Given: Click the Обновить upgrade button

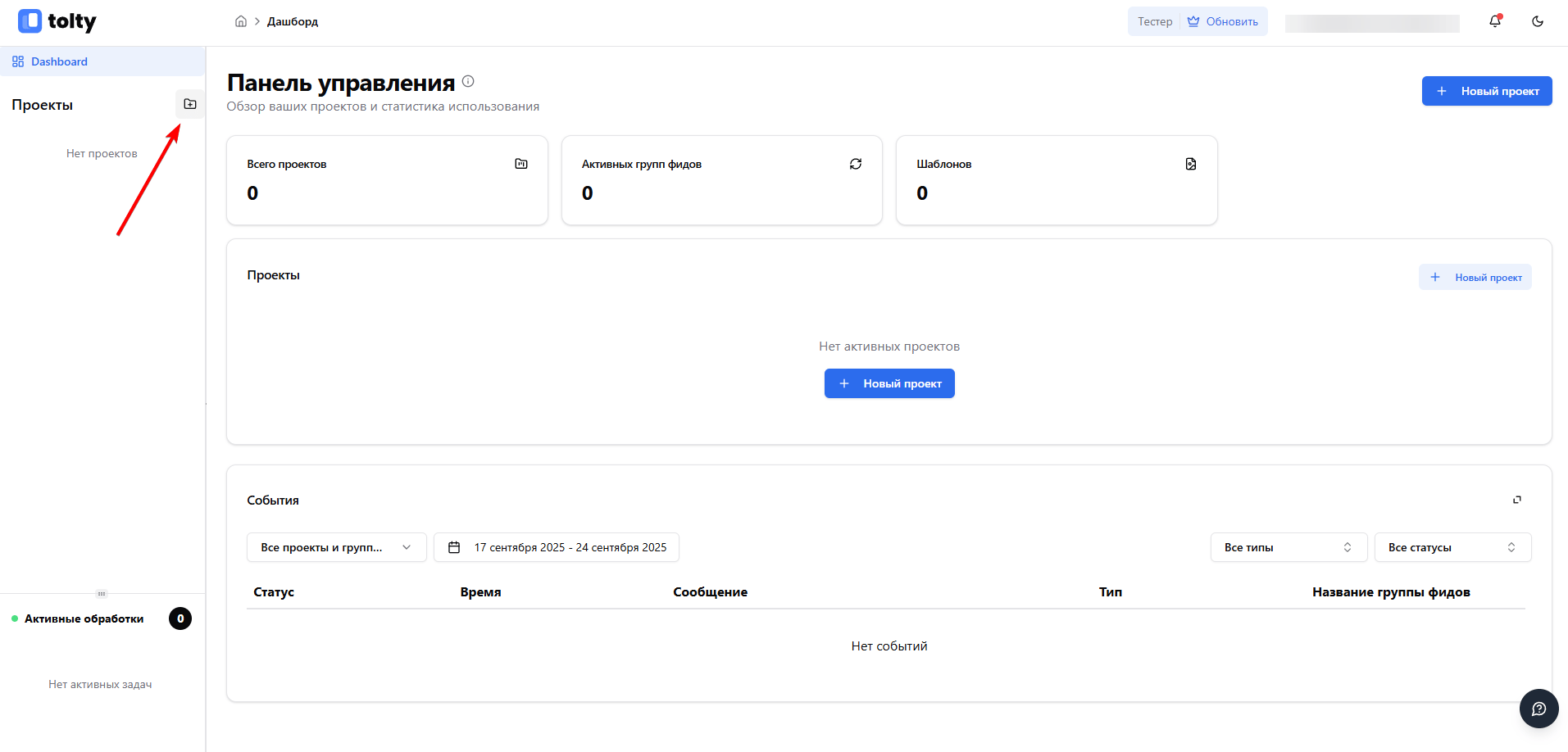Looking at the screenshot, I should (1223, 21).
